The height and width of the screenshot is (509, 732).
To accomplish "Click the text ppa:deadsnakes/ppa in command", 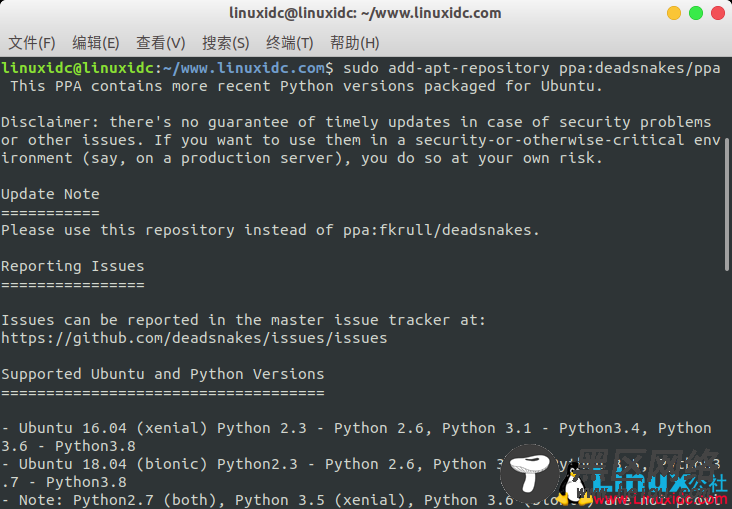I will click(640, 68).
